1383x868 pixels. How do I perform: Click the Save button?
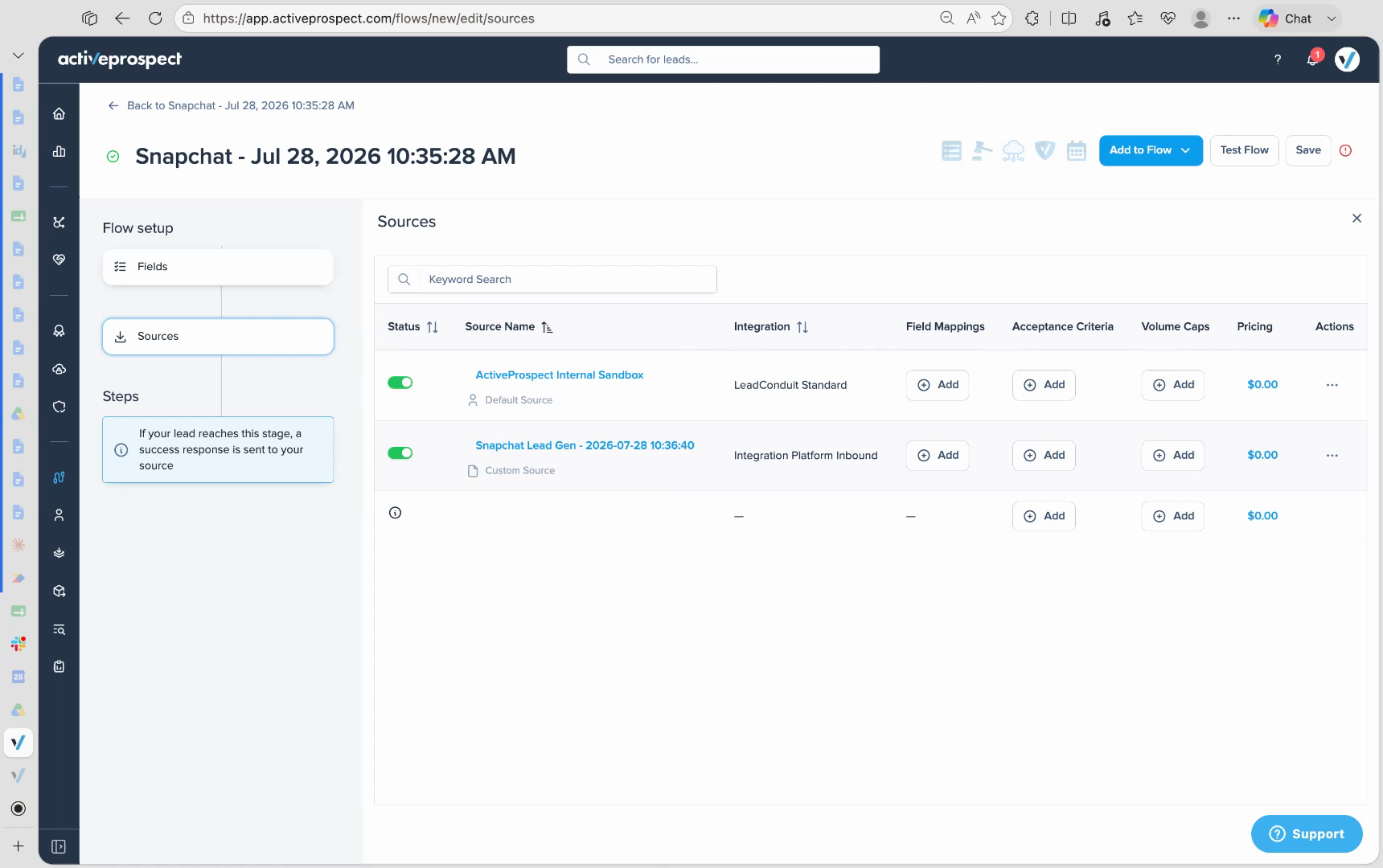pyautogui.click(x=1308, y=150)
